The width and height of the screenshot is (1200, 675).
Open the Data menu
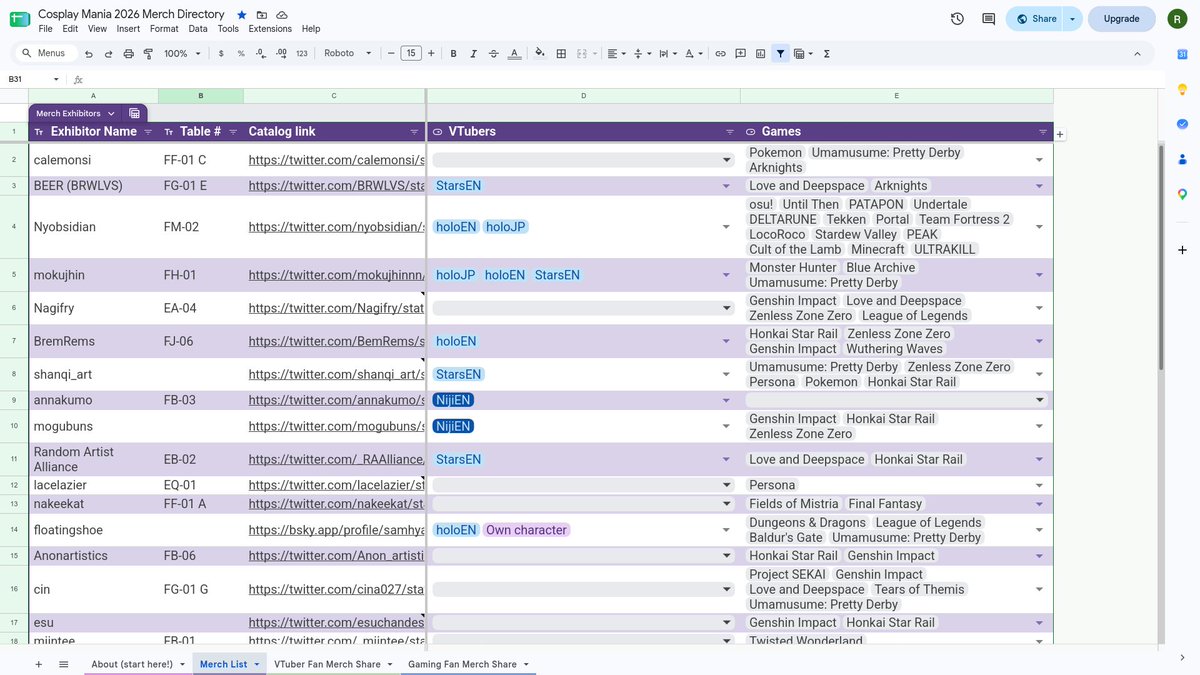tap(198, 29)
